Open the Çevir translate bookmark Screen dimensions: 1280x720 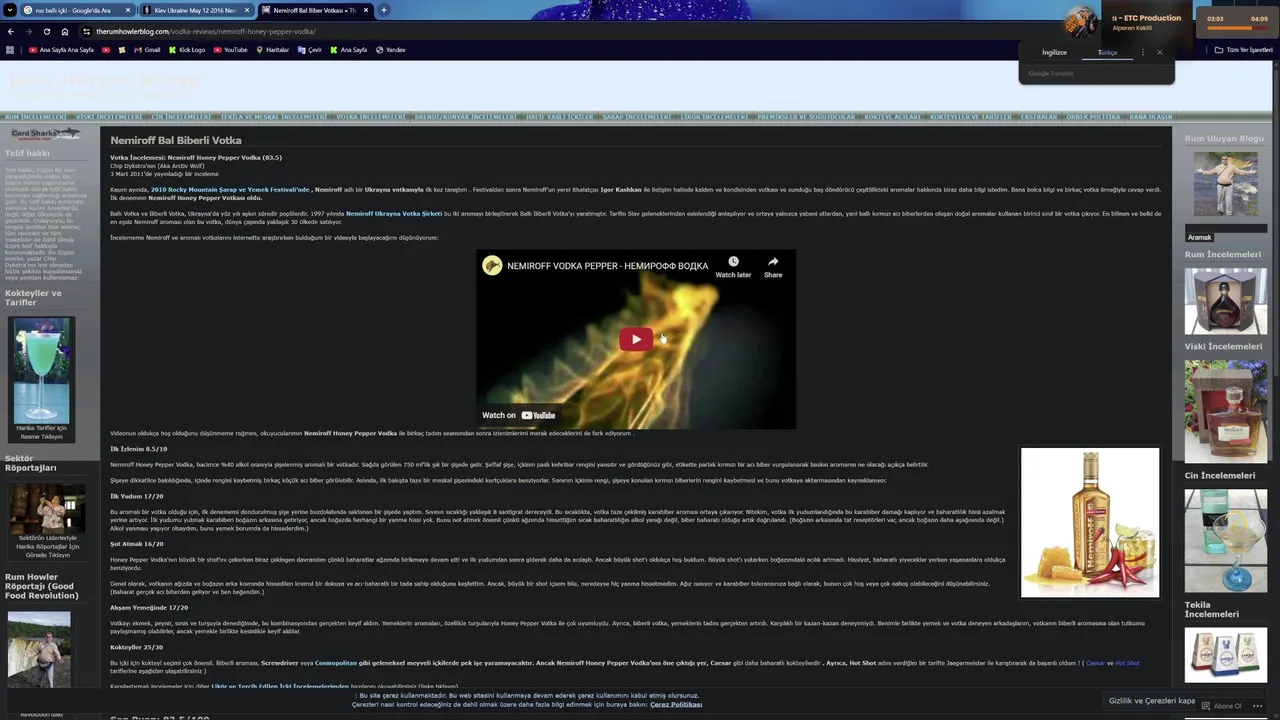point(310,50)
